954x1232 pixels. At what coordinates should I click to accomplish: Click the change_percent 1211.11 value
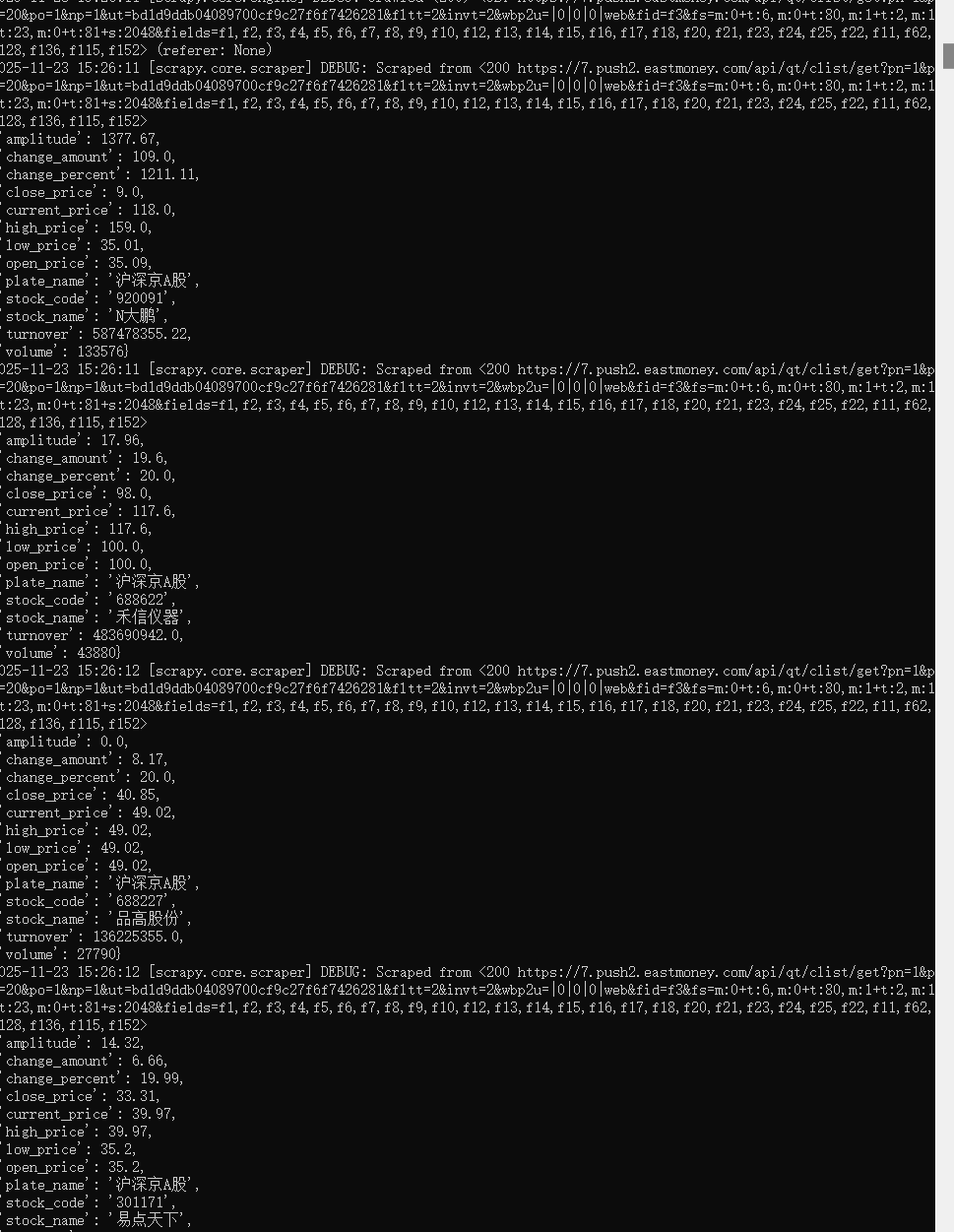click(169, 174)
